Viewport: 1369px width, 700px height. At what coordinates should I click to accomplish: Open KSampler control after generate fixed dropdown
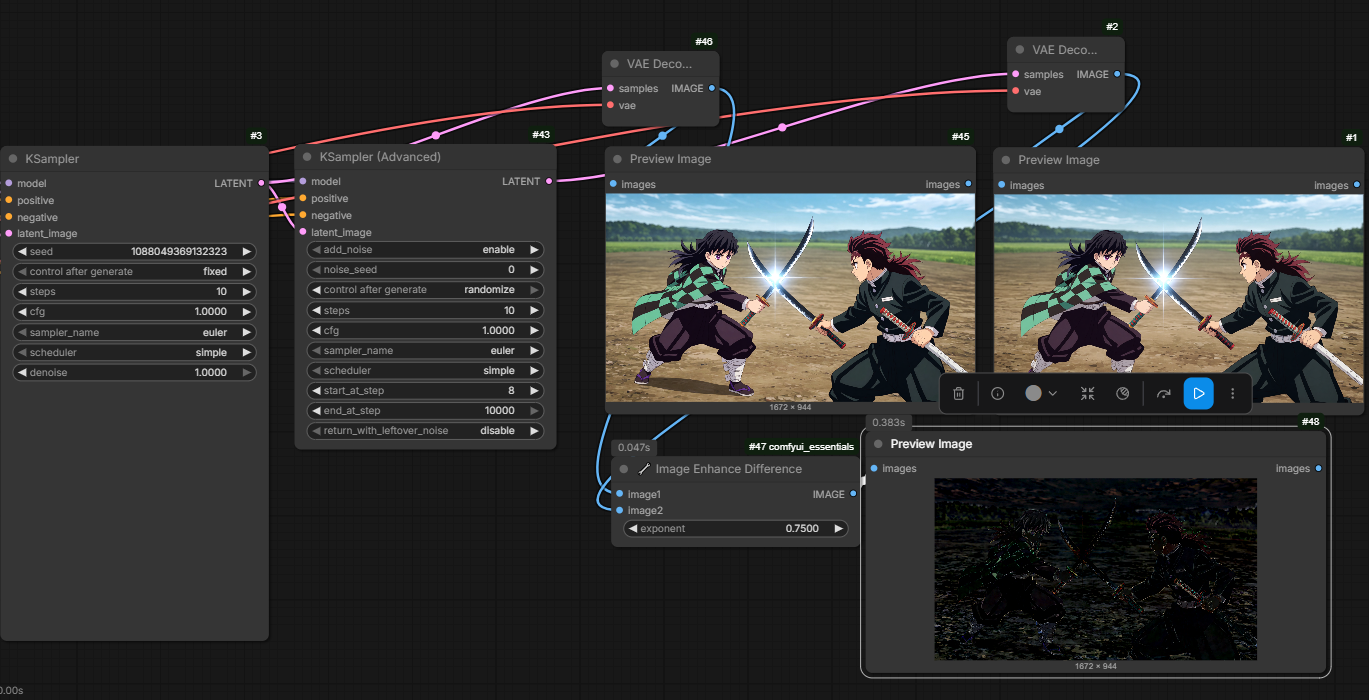[135, 272]
